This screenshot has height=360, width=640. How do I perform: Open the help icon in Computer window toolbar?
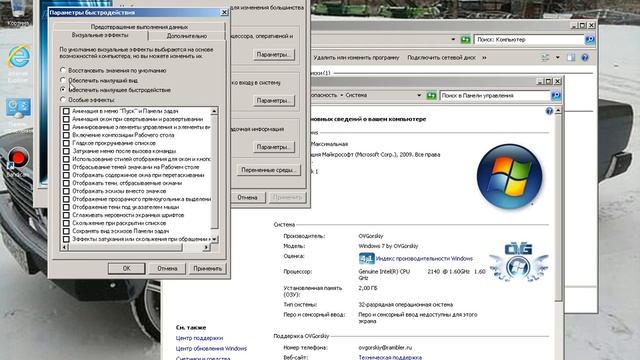pyautogui.click(x=584, y=58)
